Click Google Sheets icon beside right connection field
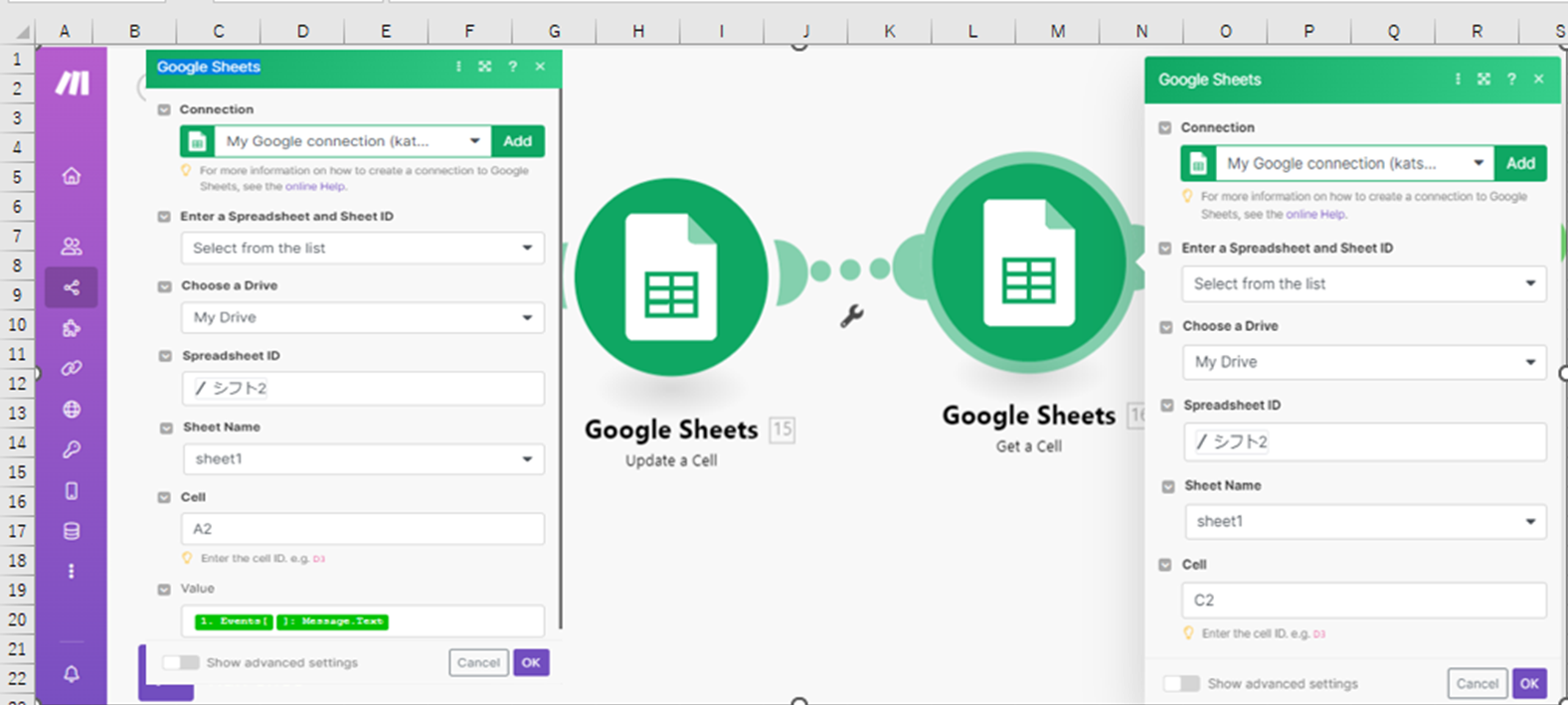This screenshot has width=1568, height=705. click(1198, 163)
